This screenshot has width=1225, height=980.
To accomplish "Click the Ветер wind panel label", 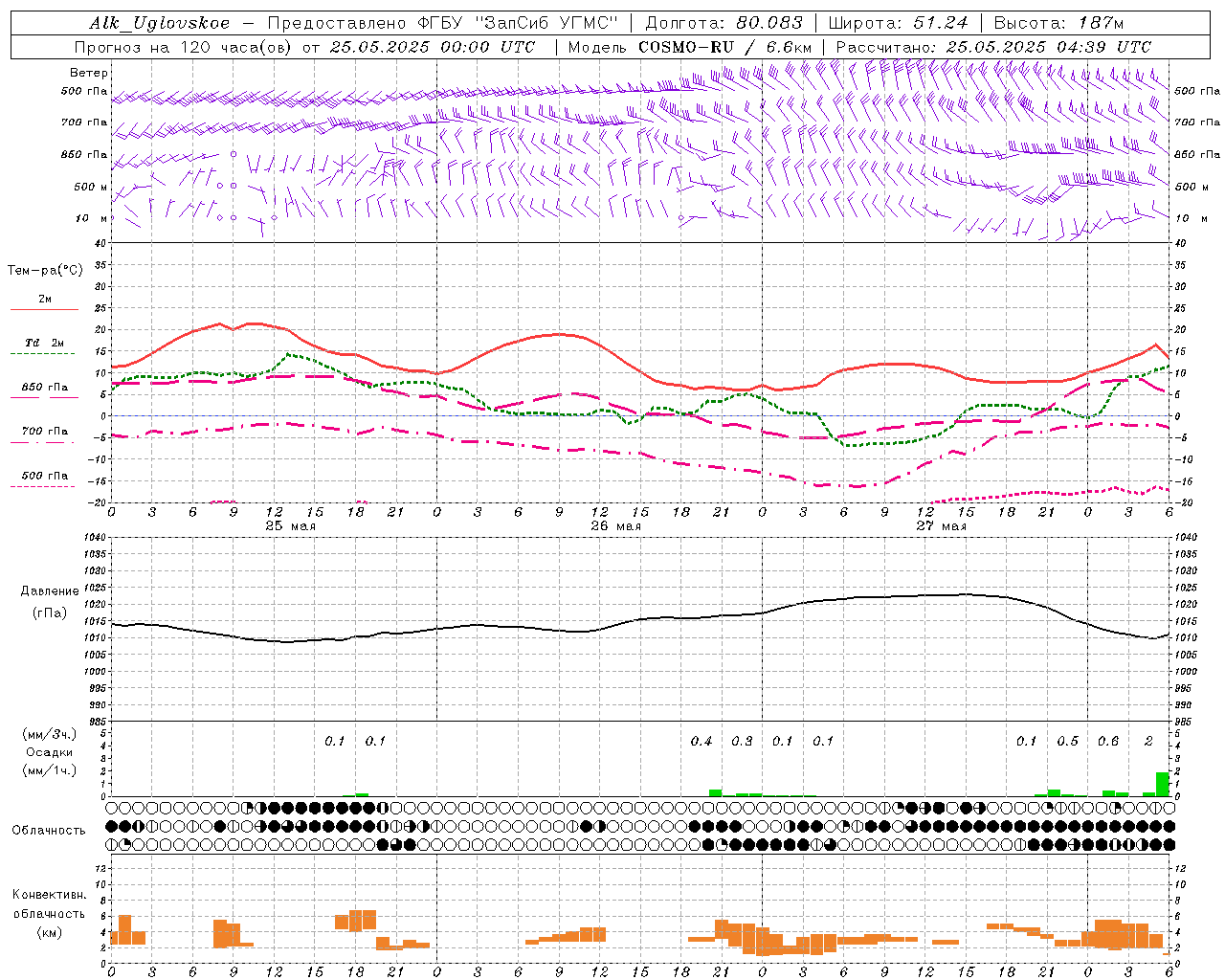I will (x=89, y=73).
